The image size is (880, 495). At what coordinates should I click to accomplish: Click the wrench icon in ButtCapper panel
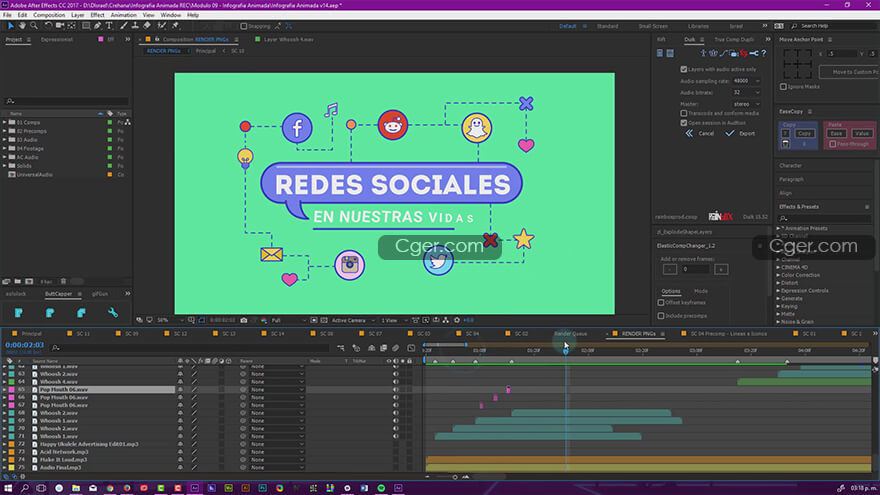point(113,313)
